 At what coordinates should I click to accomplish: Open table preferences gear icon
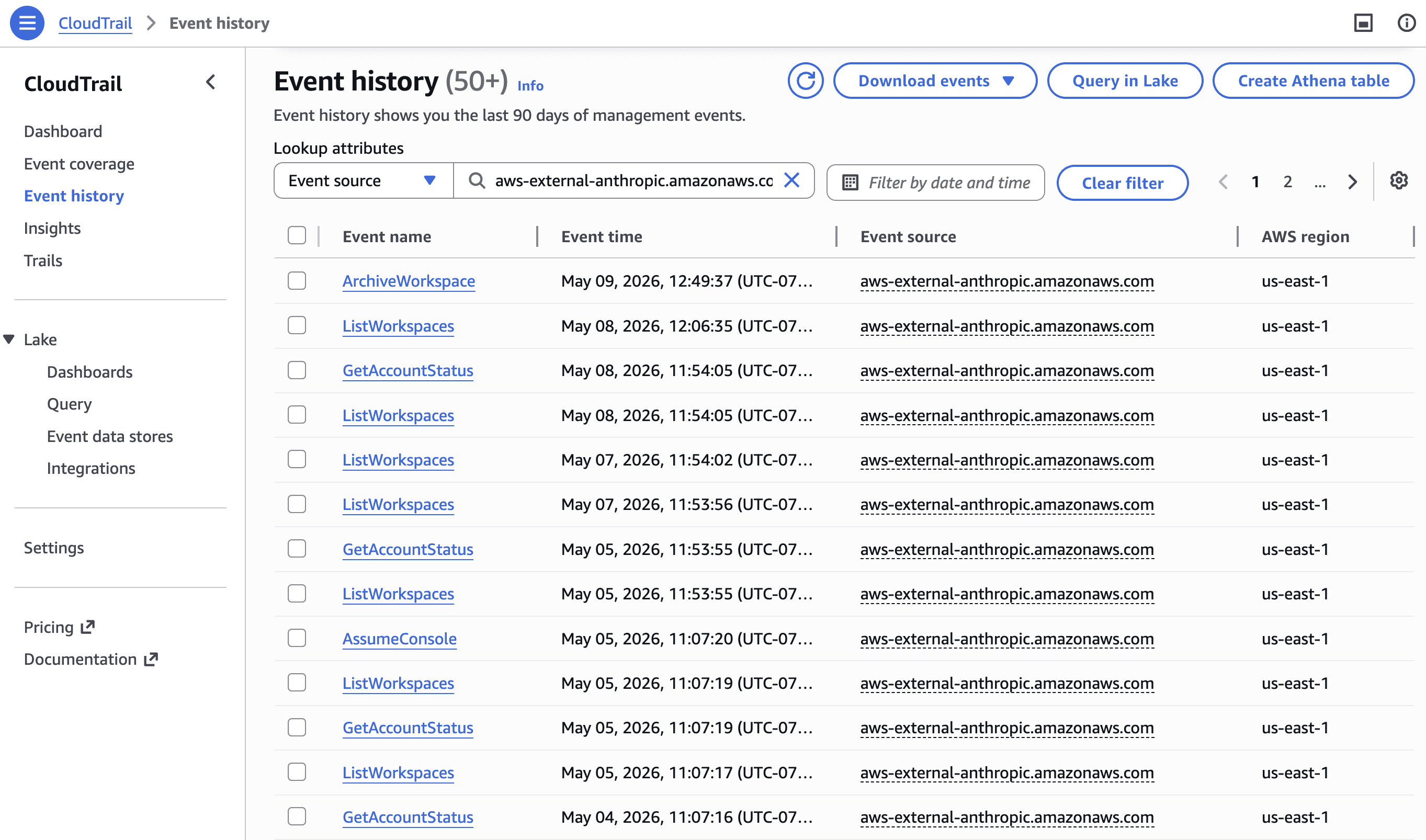(1399, 180)
